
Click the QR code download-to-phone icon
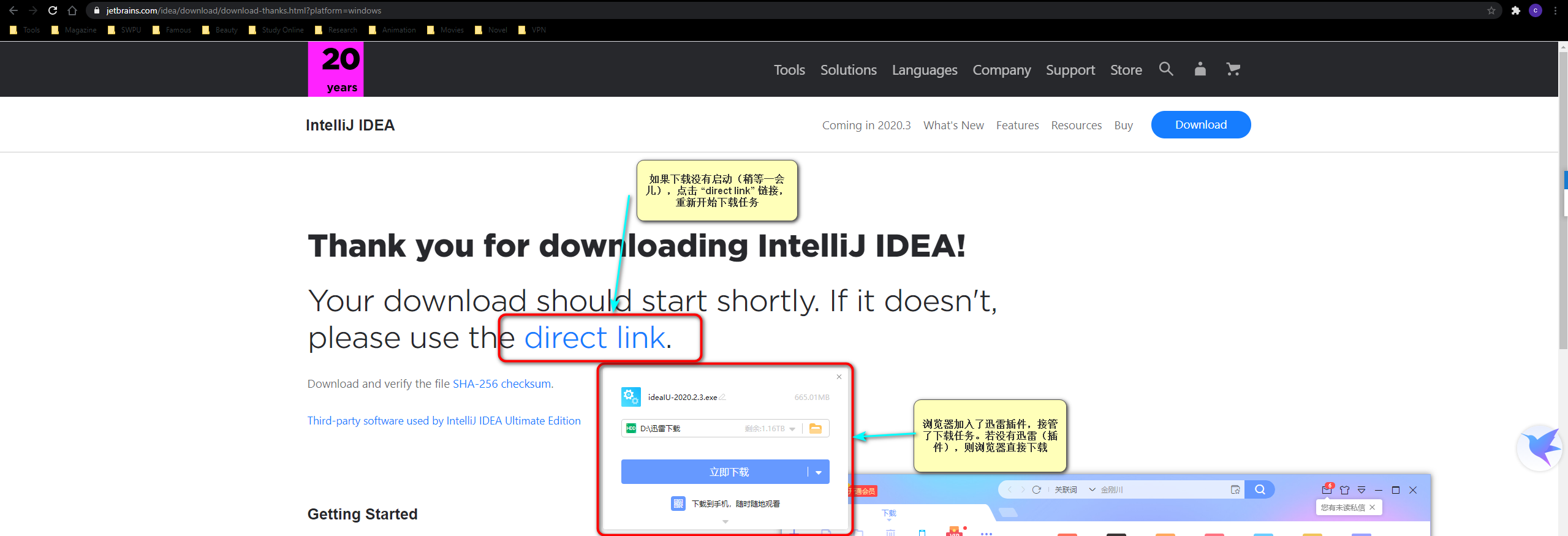click(678, 504)
